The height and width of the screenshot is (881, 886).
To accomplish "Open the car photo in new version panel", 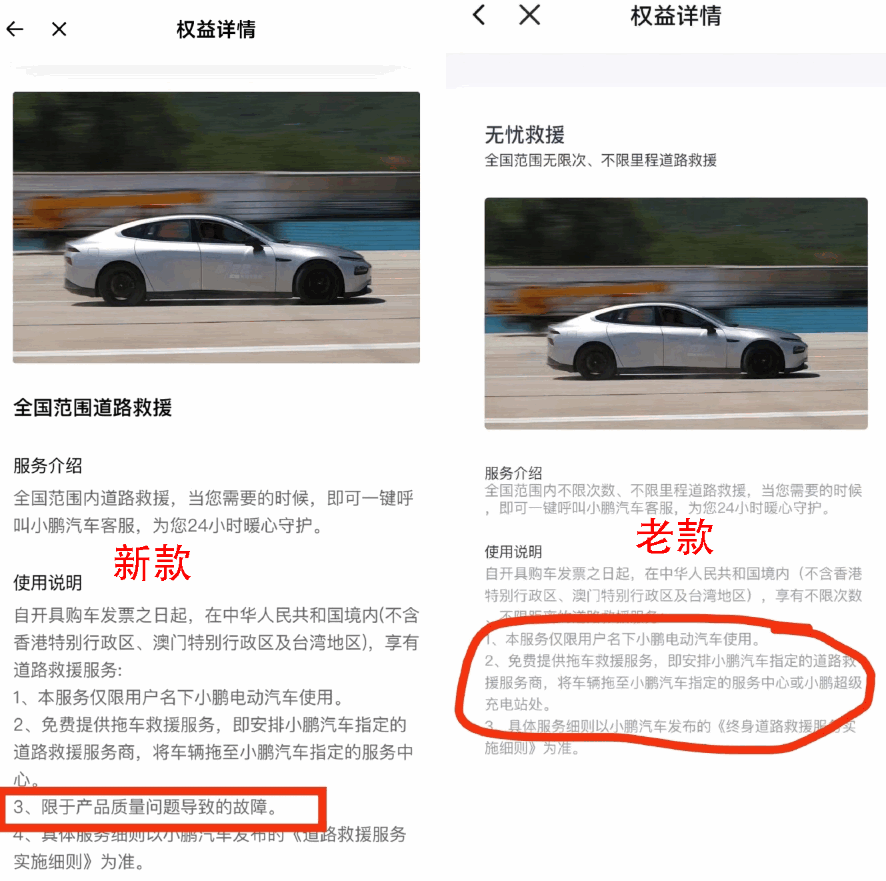I will pyautogui.click(x=216, y=227).
